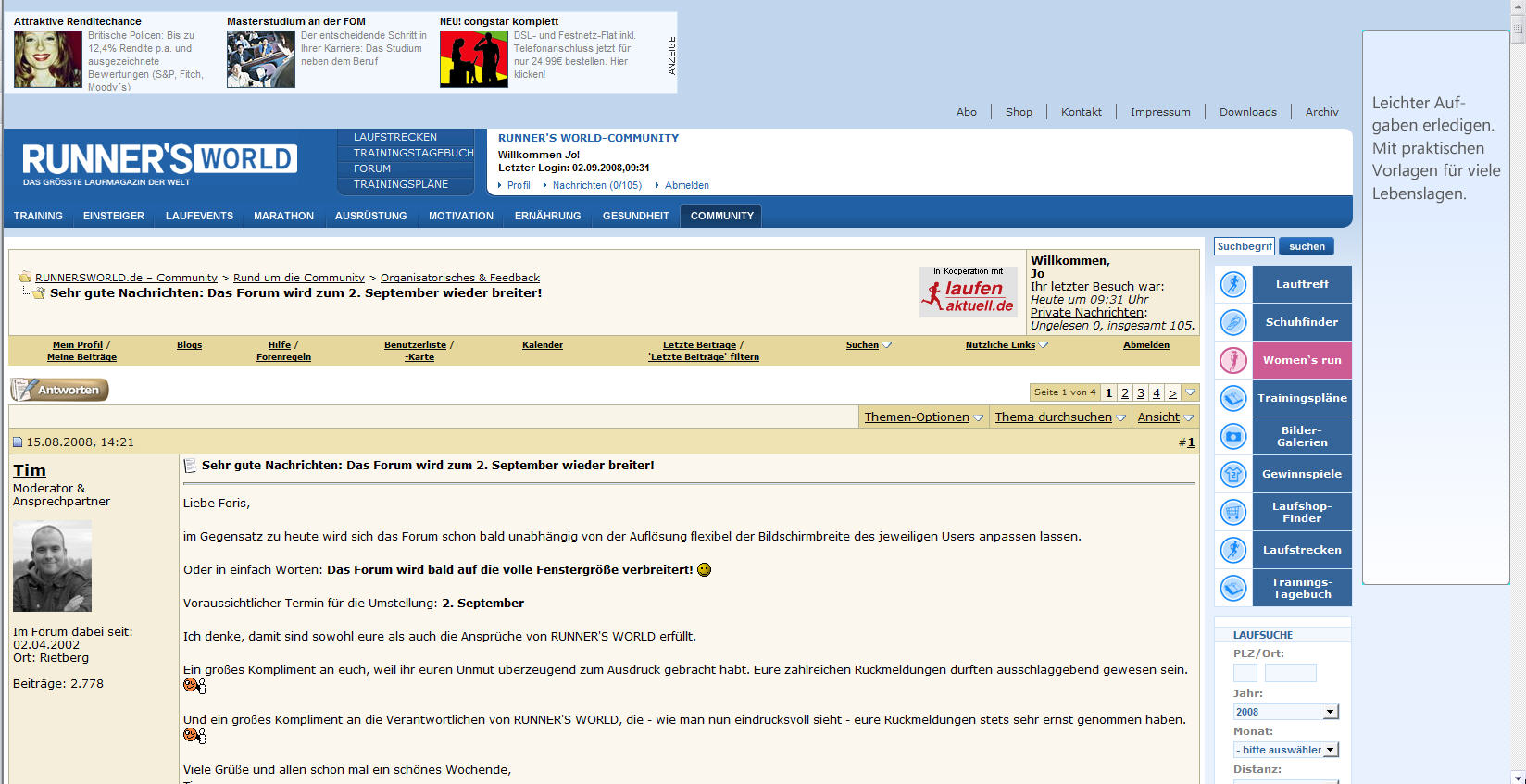Viewport: 1526px width, 784px height.
Task: Click the Laufshop-Finder basket icon
Action: (x=1232, y=512)
